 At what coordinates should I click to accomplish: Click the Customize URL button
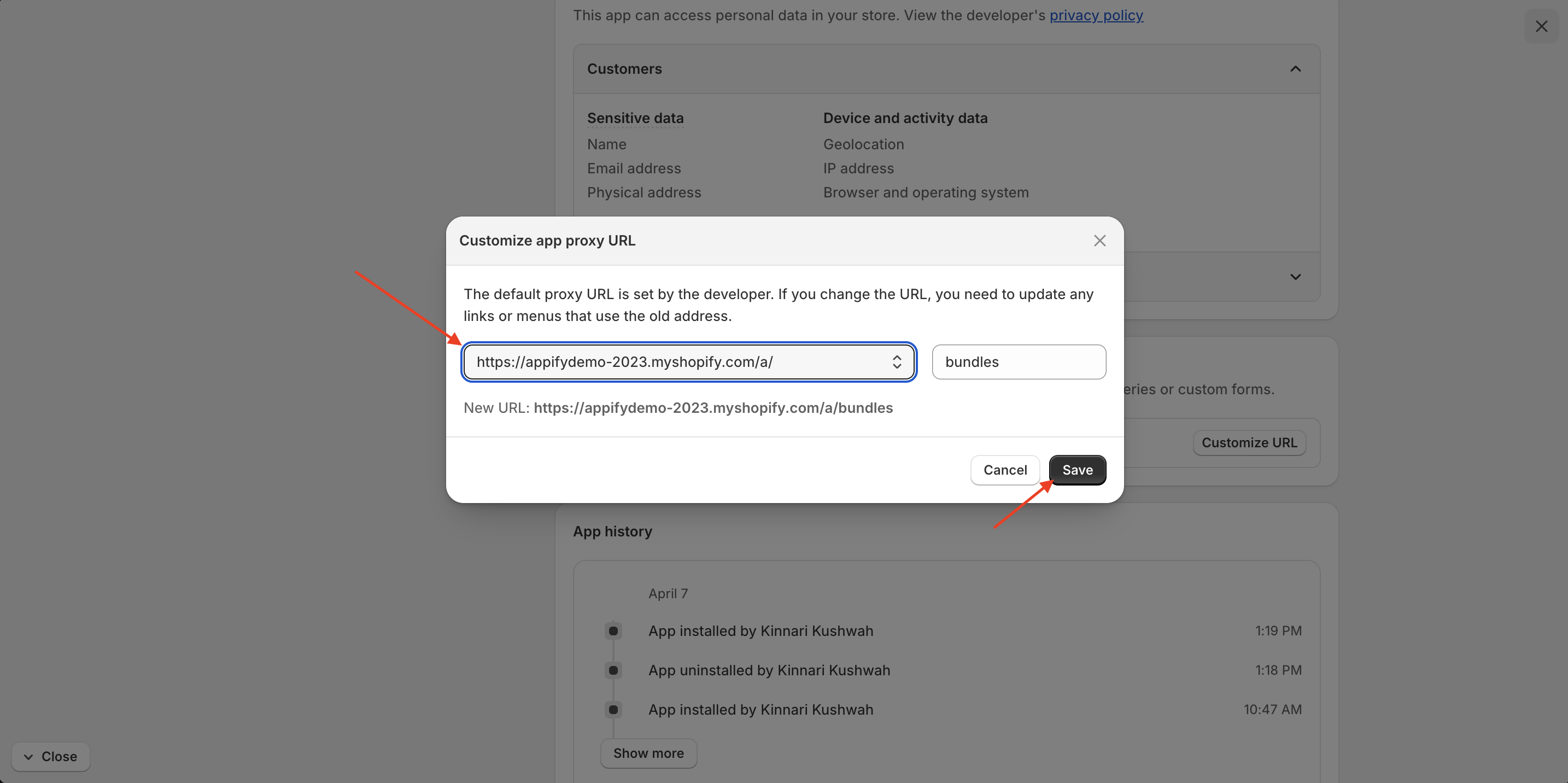(1248, 443)
